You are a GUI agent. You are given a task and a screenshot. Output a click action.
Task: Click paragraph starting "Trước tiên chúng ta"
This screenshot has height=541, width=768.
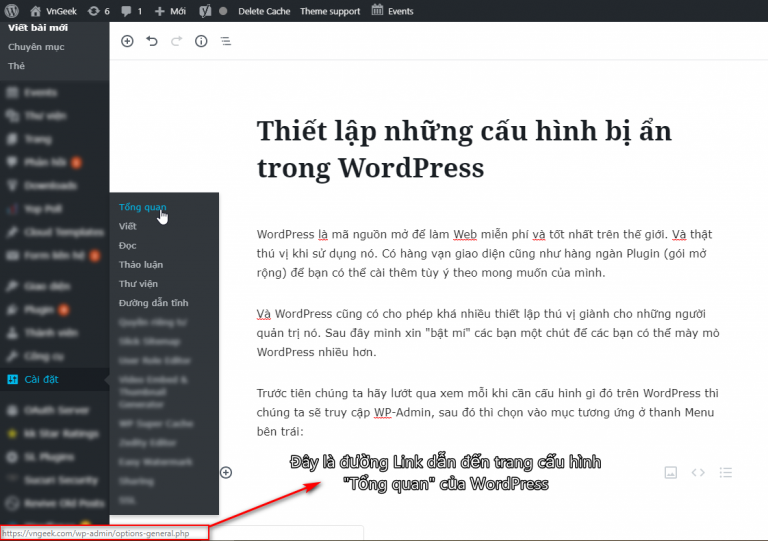click(x=487, y=412)
